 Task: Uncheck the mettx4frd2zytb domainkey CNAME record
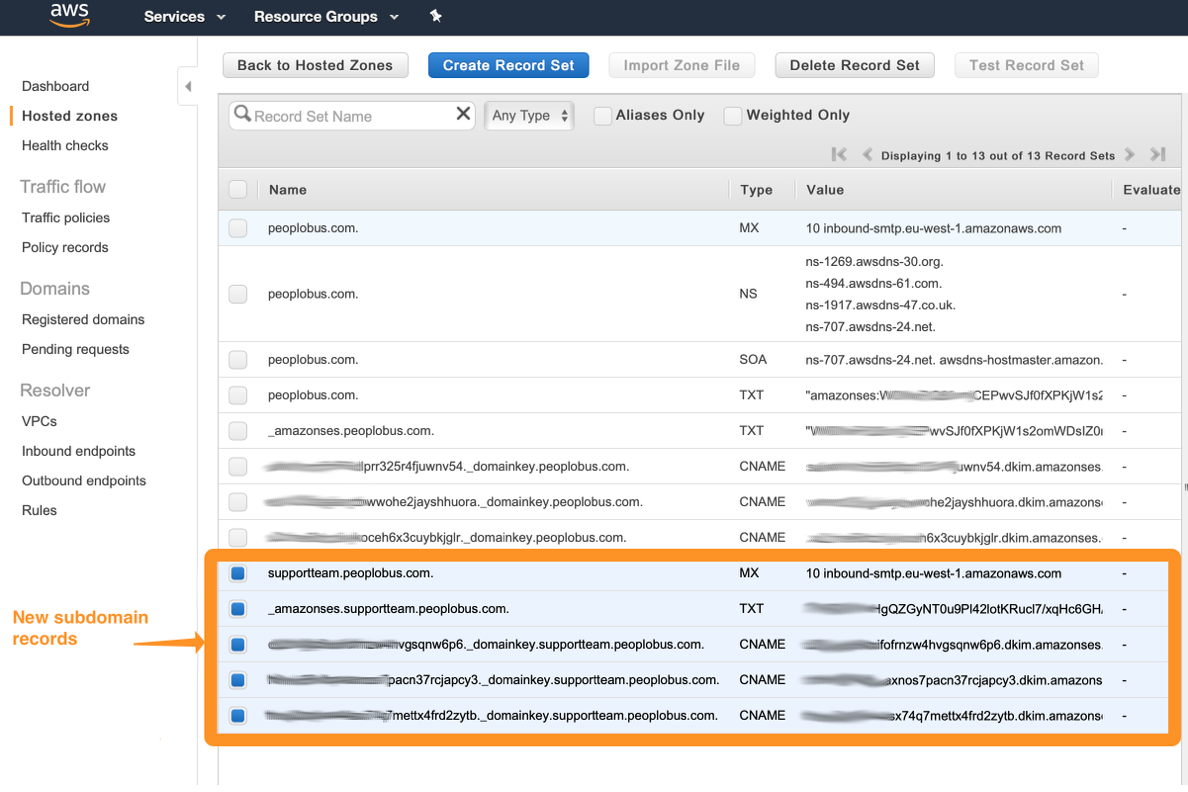238,715
